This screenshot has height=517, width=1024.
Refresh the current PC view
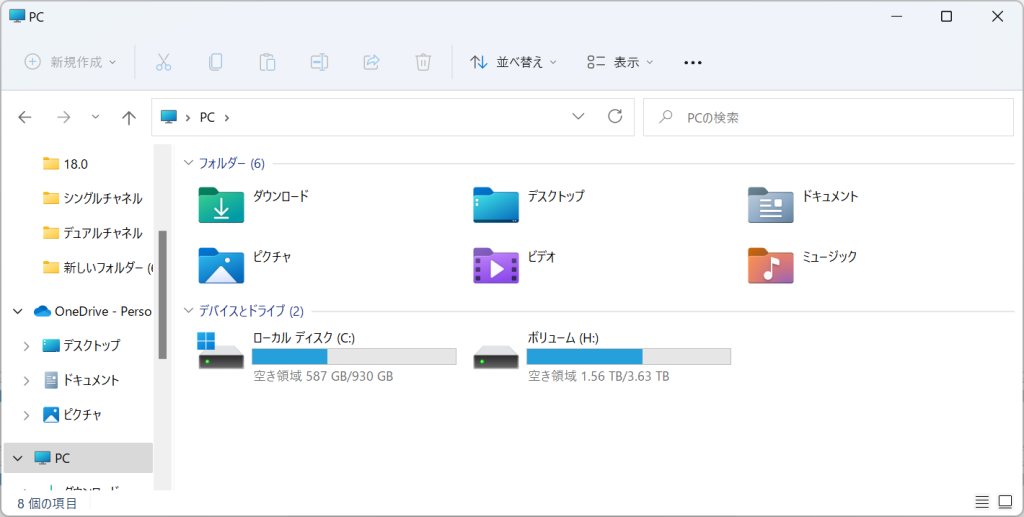coord(615,117)
